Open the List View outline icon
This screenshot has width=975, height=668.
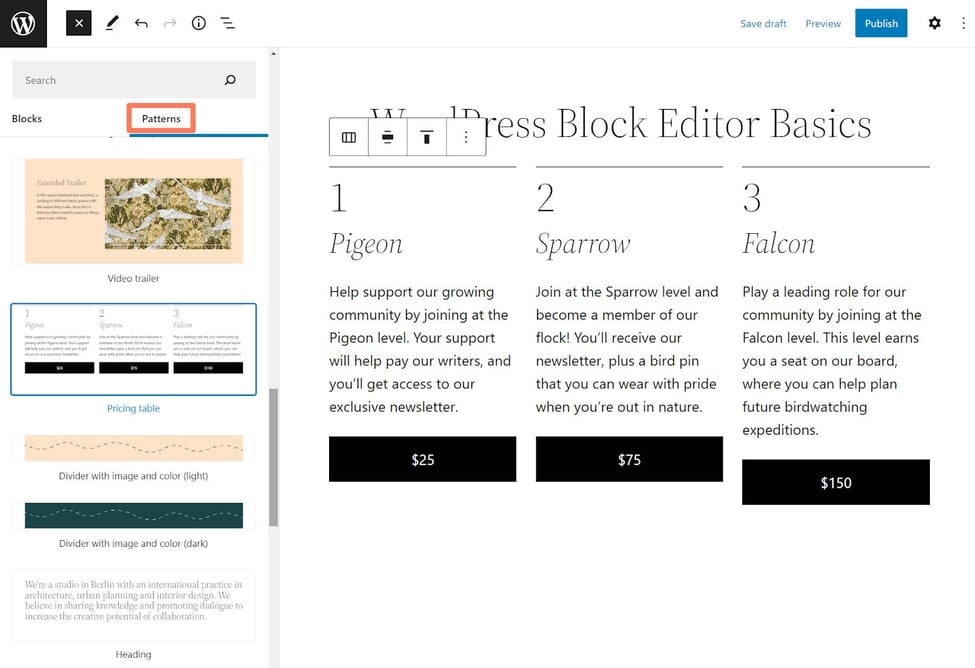[228, 23]
